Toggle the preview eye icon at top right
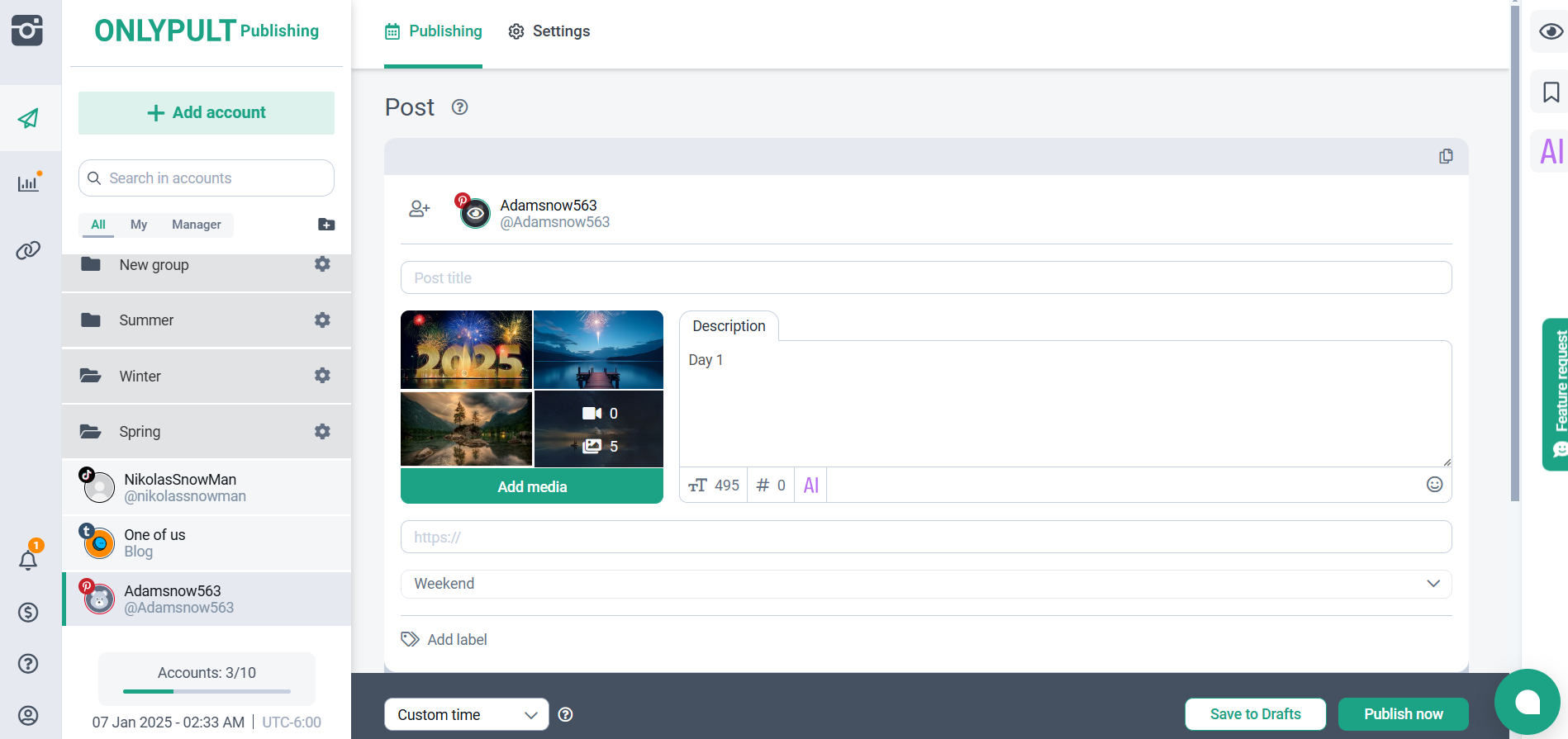 (x=1551, y=31)
